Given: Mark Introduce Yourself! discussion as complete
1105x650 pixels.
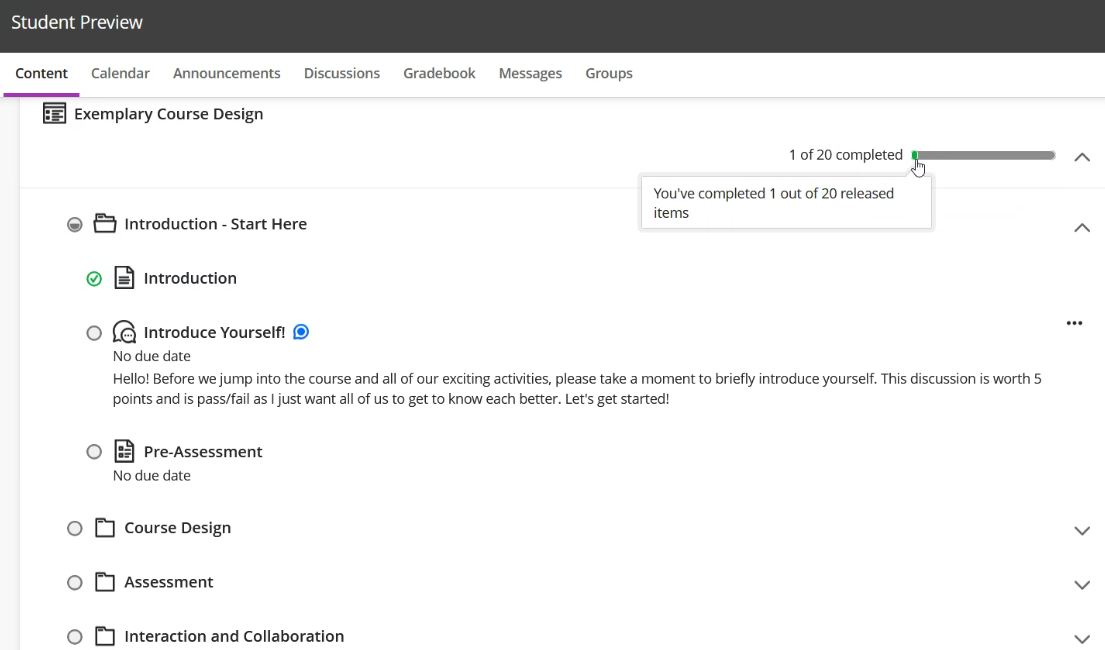Looking at the screenshot, I should (94, 333).
